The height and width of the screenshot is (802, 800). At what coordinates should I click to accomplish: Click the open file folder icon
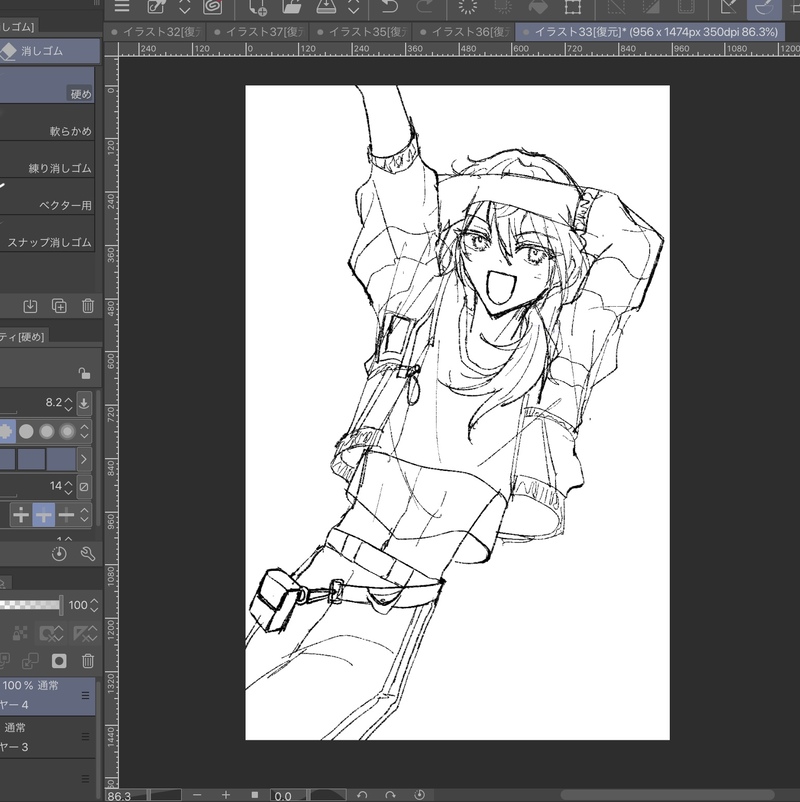click(x=291, y=7)
